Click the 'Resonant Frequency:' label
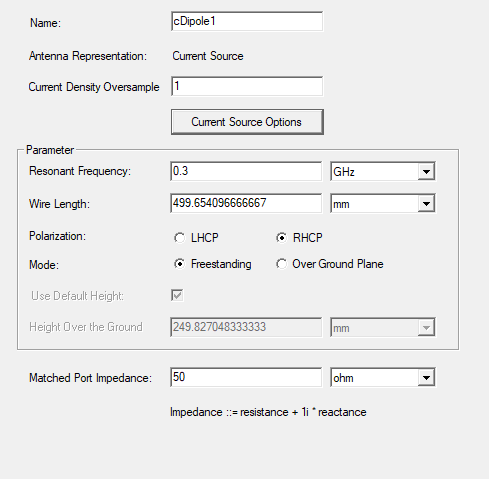The width and height of the screenshot is (489, 479). click(x=80, y=171)
